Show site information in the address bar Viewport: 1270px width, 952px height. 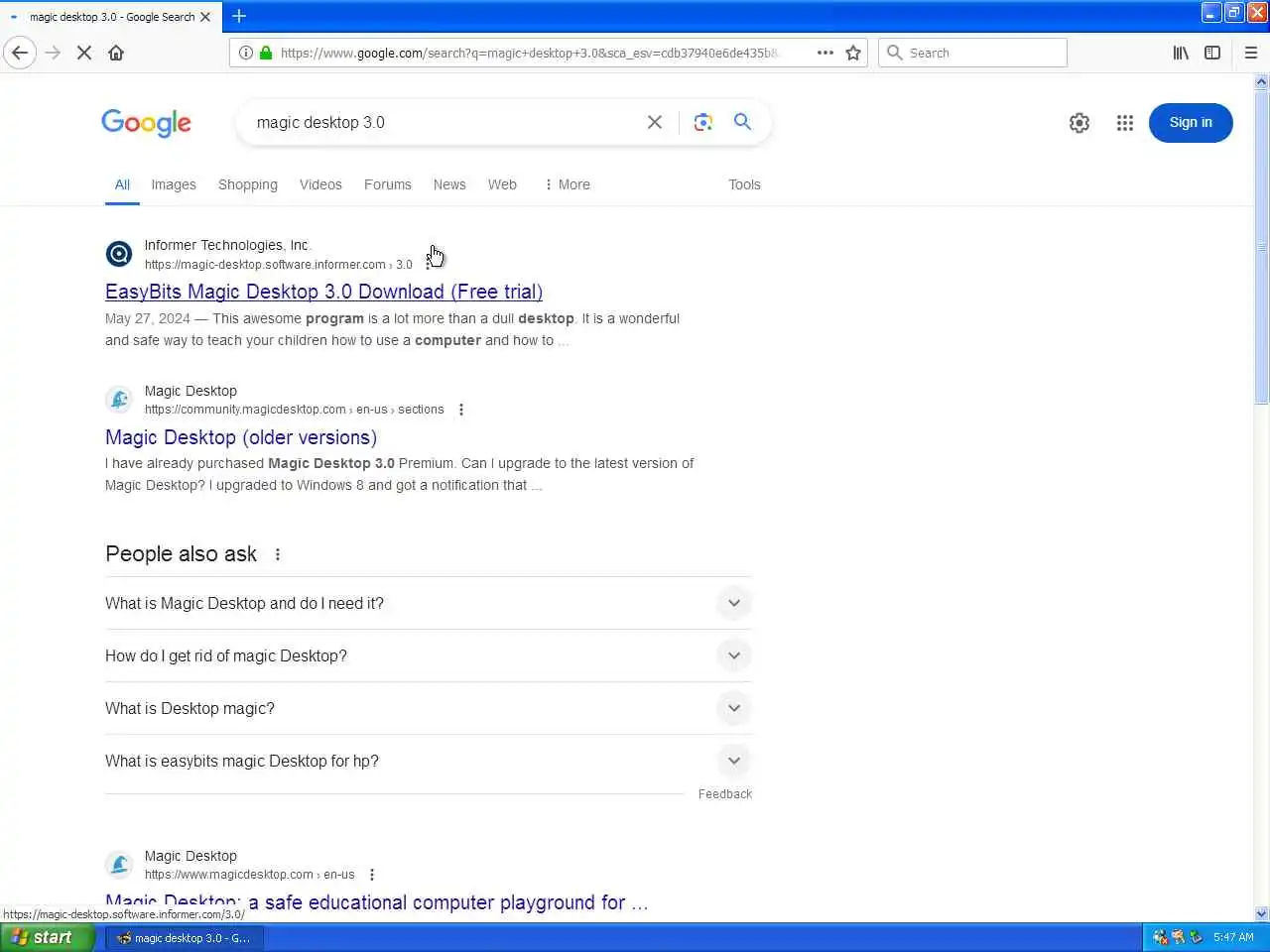(246, 53)
